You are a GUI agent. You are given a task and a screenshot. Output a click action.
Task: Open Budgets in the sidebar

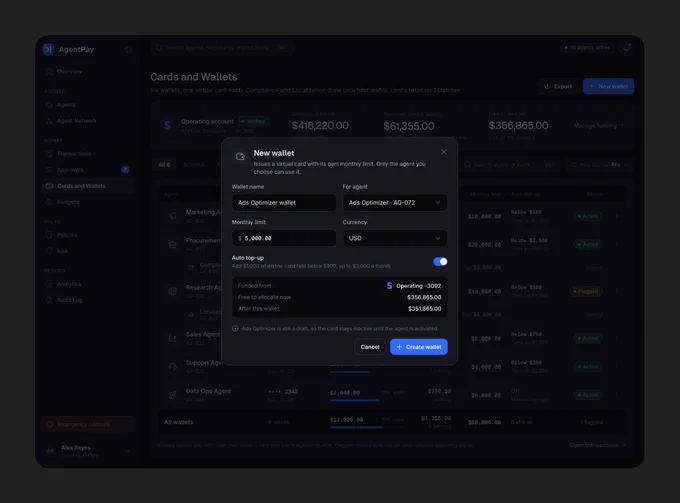tap(87, 202)
